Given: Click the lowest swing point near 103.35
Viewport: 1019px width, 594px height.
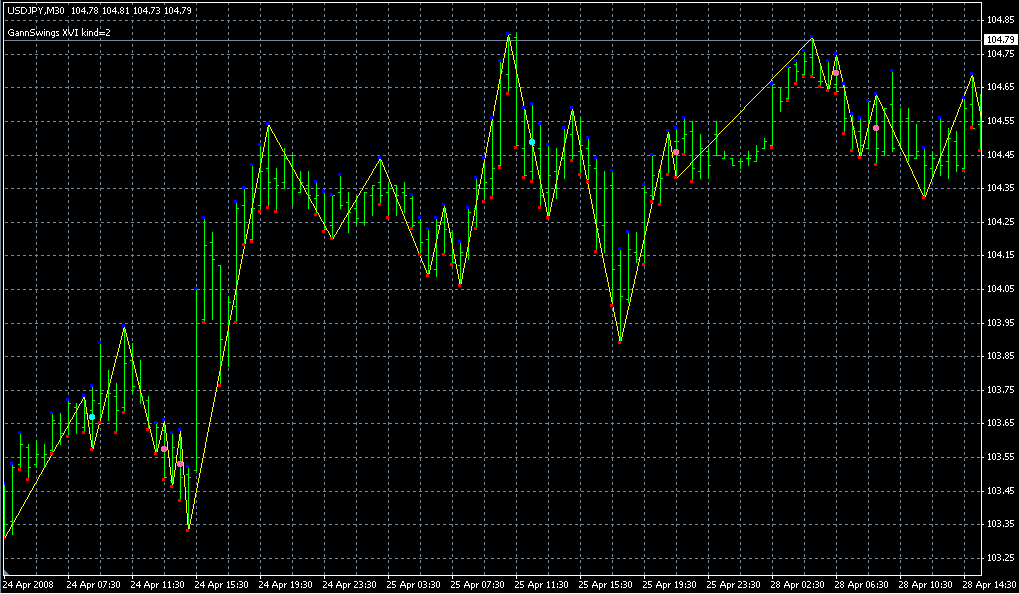Looking at the screenshot, I should [188, 528].
